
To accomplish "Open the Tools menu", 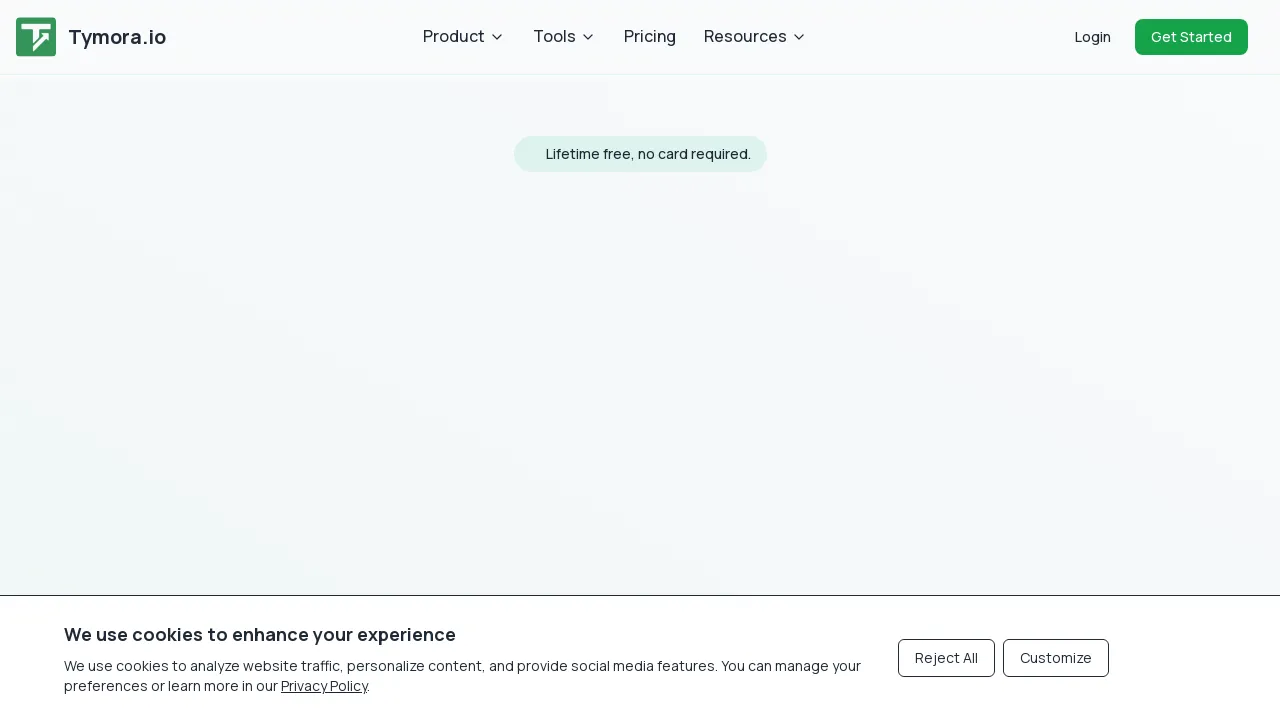I will click(554, 37).
